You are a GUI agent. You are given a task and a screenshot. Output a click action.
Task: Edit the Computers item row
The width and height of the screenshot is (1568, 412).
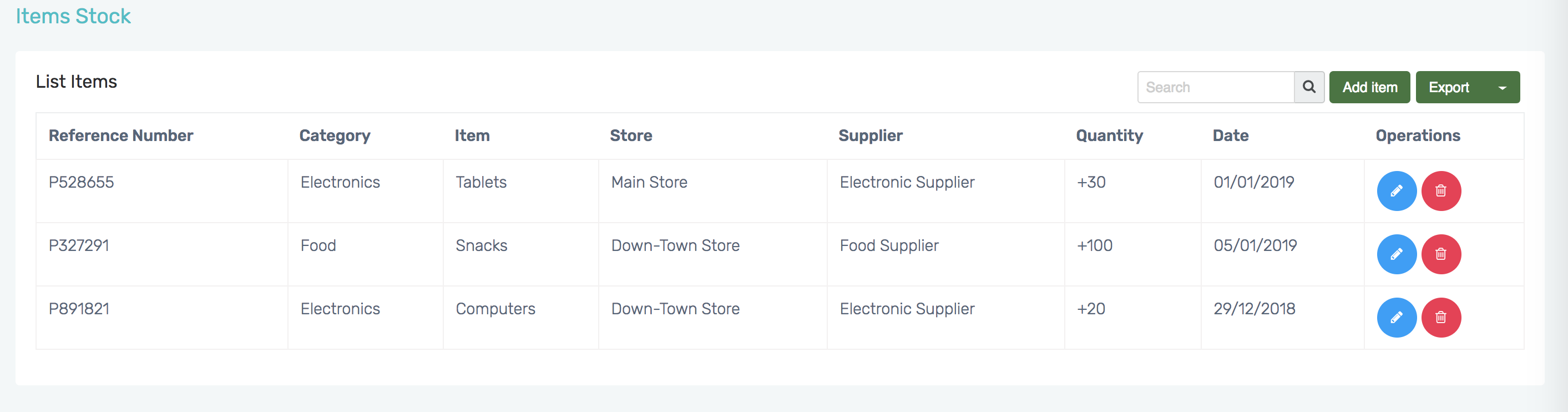tap(1397, 318)
